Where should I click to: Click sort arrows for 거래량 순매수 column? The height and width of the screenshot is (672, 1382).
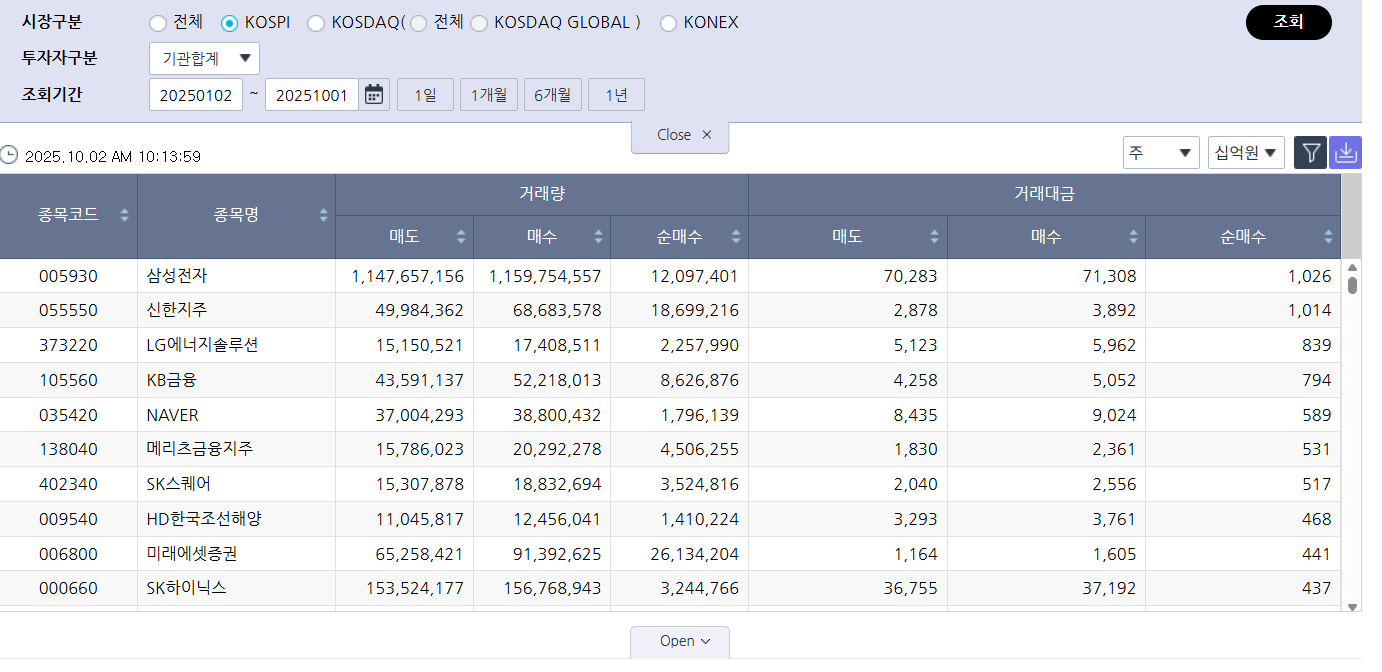pos(736,237)
